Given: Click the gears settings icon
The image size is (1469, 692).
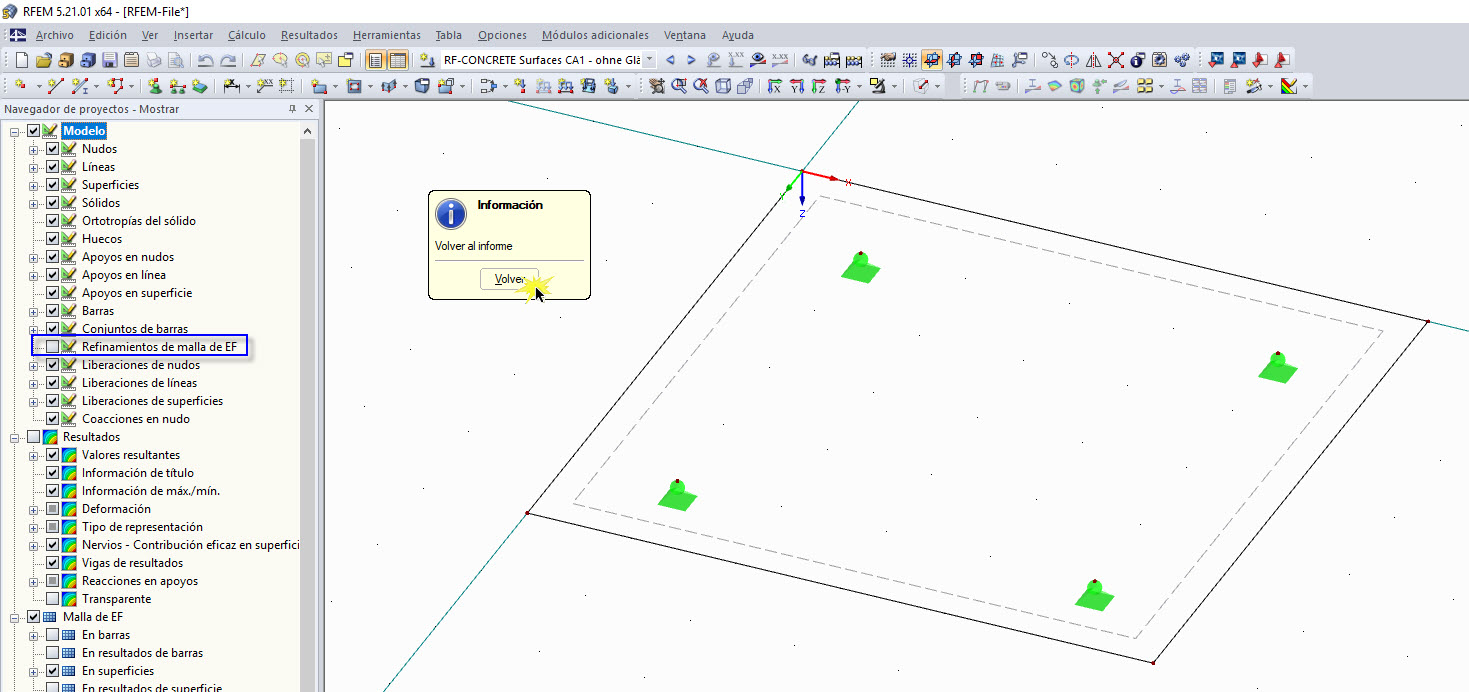Looking at the screenshot, I should [x=1182, y=60].
